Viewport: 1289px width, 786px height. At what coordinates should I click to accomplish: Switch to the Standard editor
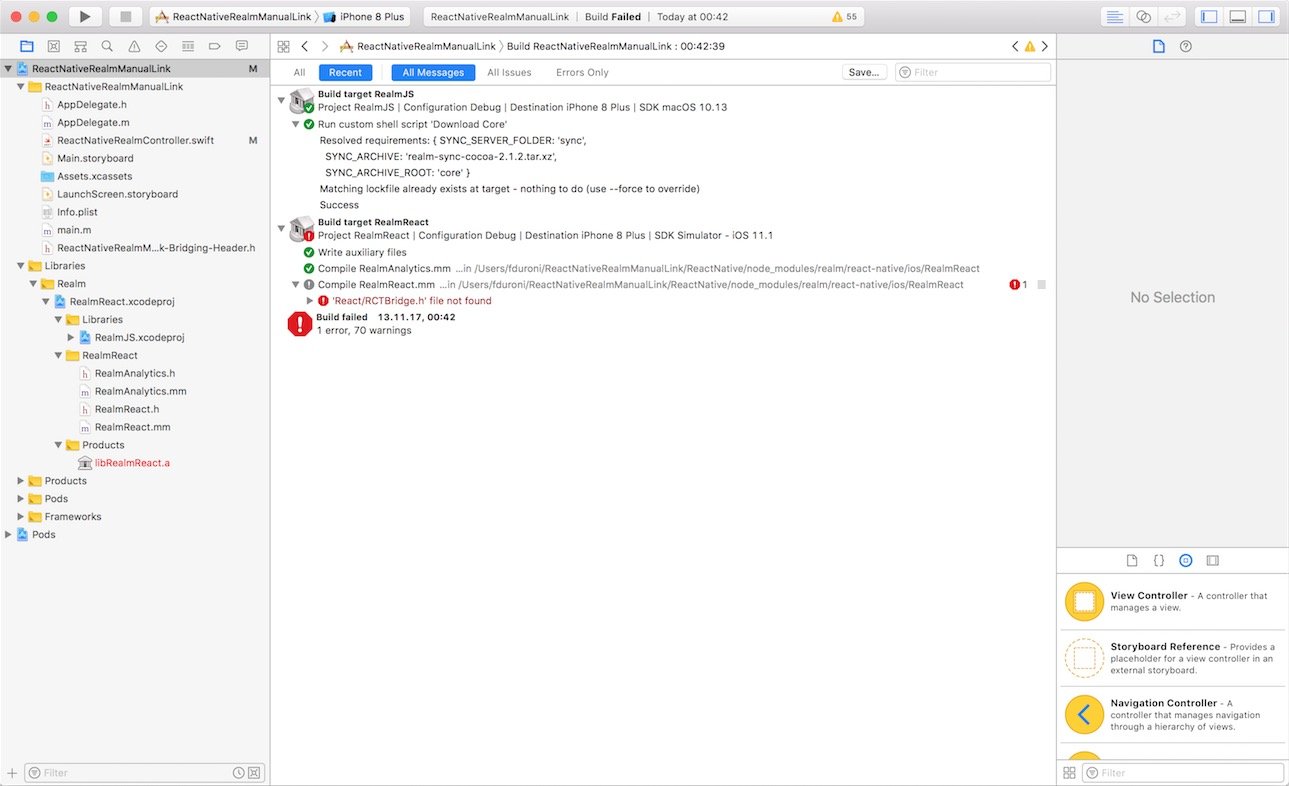click(1114, 16)
